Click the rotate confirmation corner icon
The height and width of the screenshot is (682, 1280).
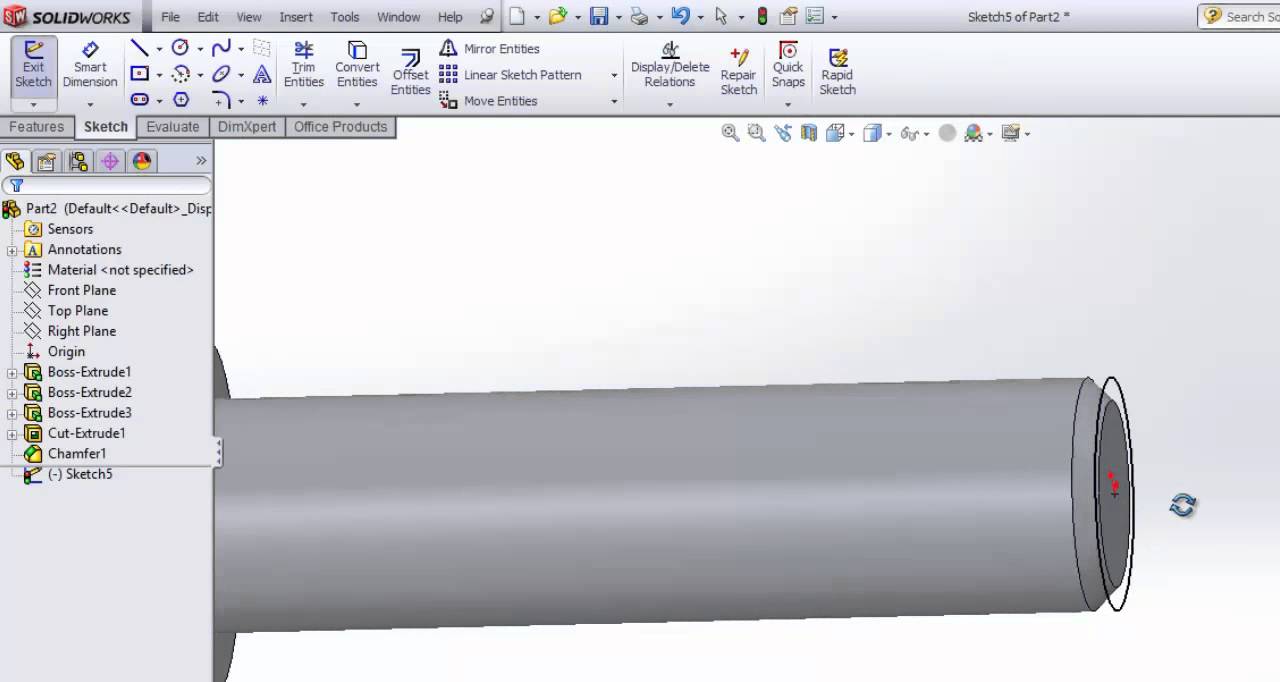pos(1182,505)
